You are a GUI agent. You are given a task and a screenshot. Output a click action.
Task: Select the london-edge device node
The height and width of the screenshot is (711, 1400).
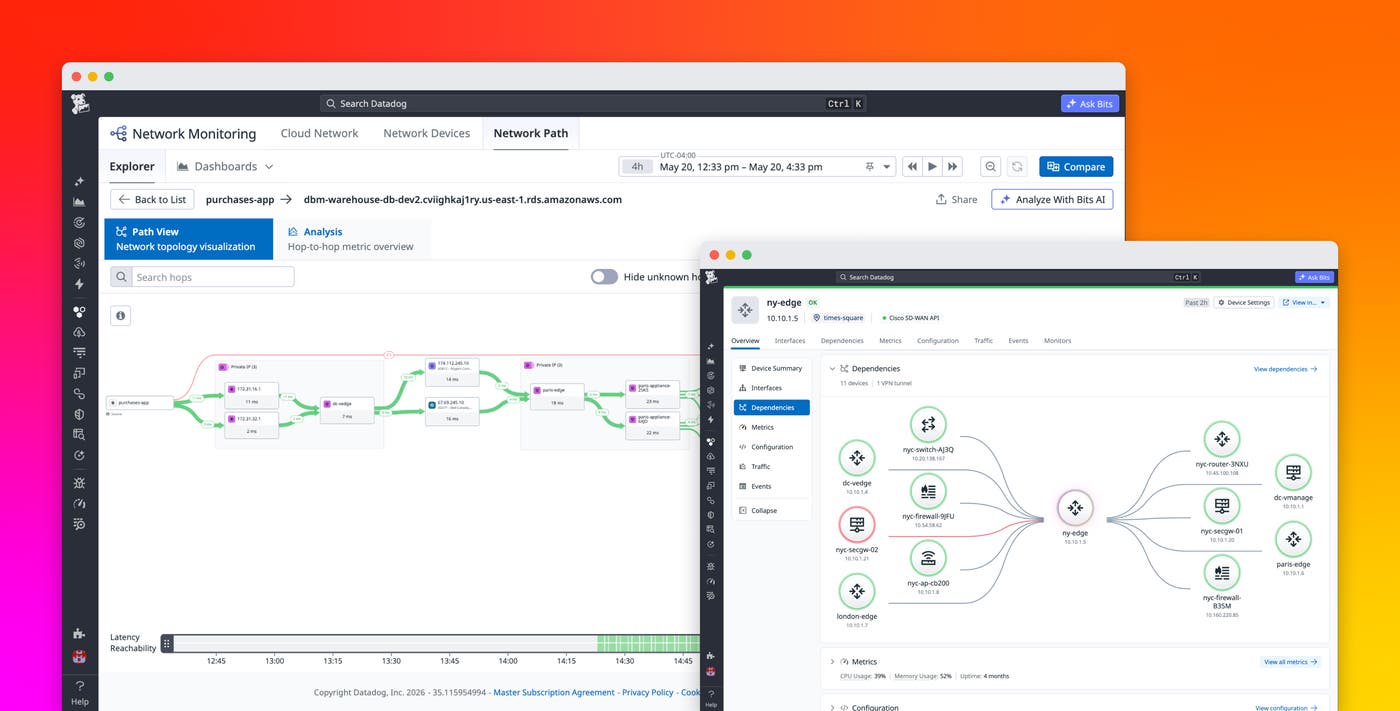pos(857,591)
